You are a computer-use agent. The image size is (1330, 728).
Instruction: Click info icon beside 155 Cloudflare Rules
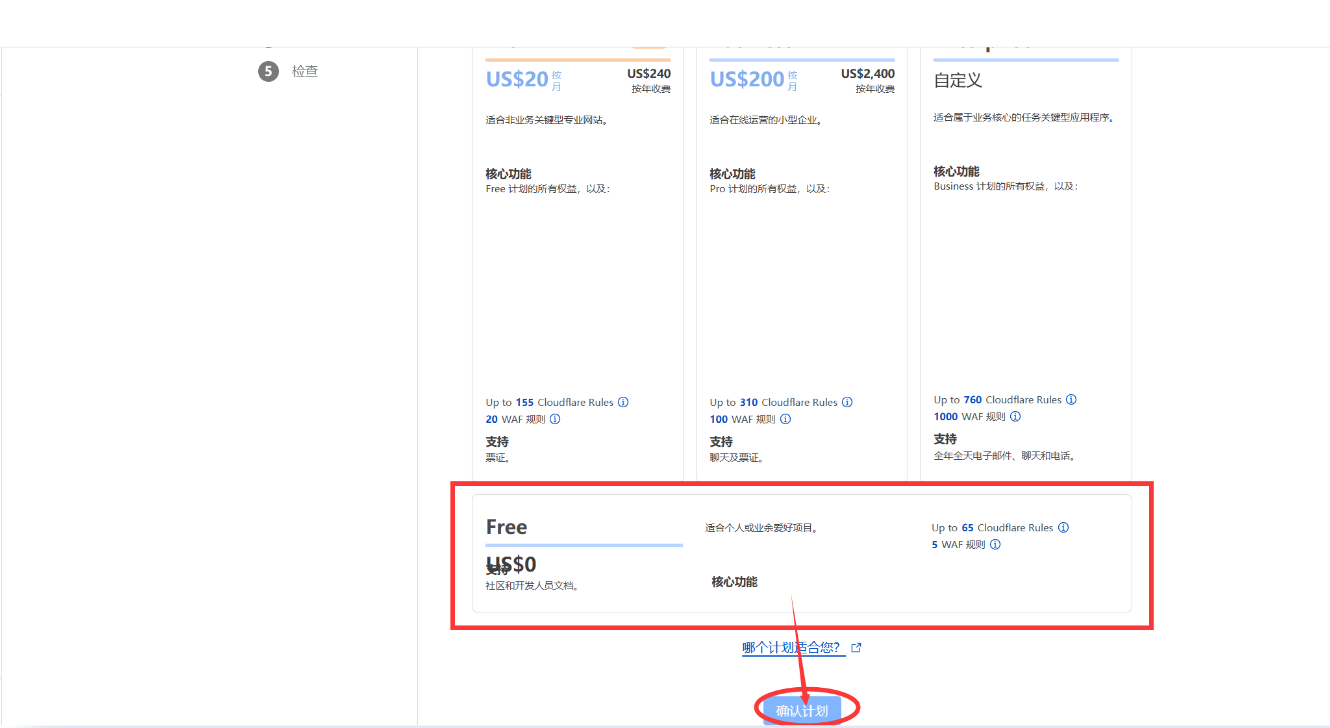click(x=623, y=403)
